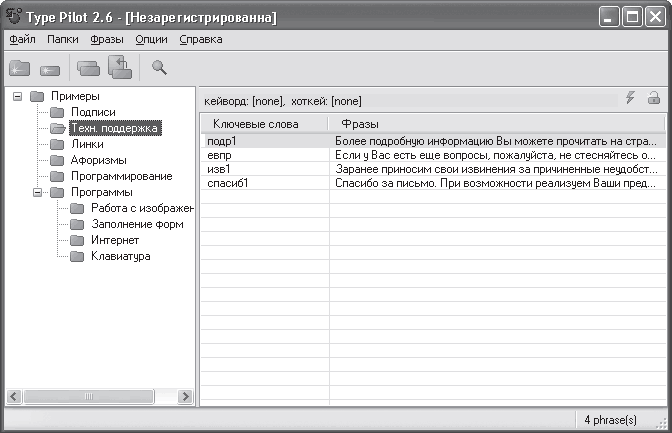
Task: Click the stacked windows toolbar icon
Action: pos(88,68)
